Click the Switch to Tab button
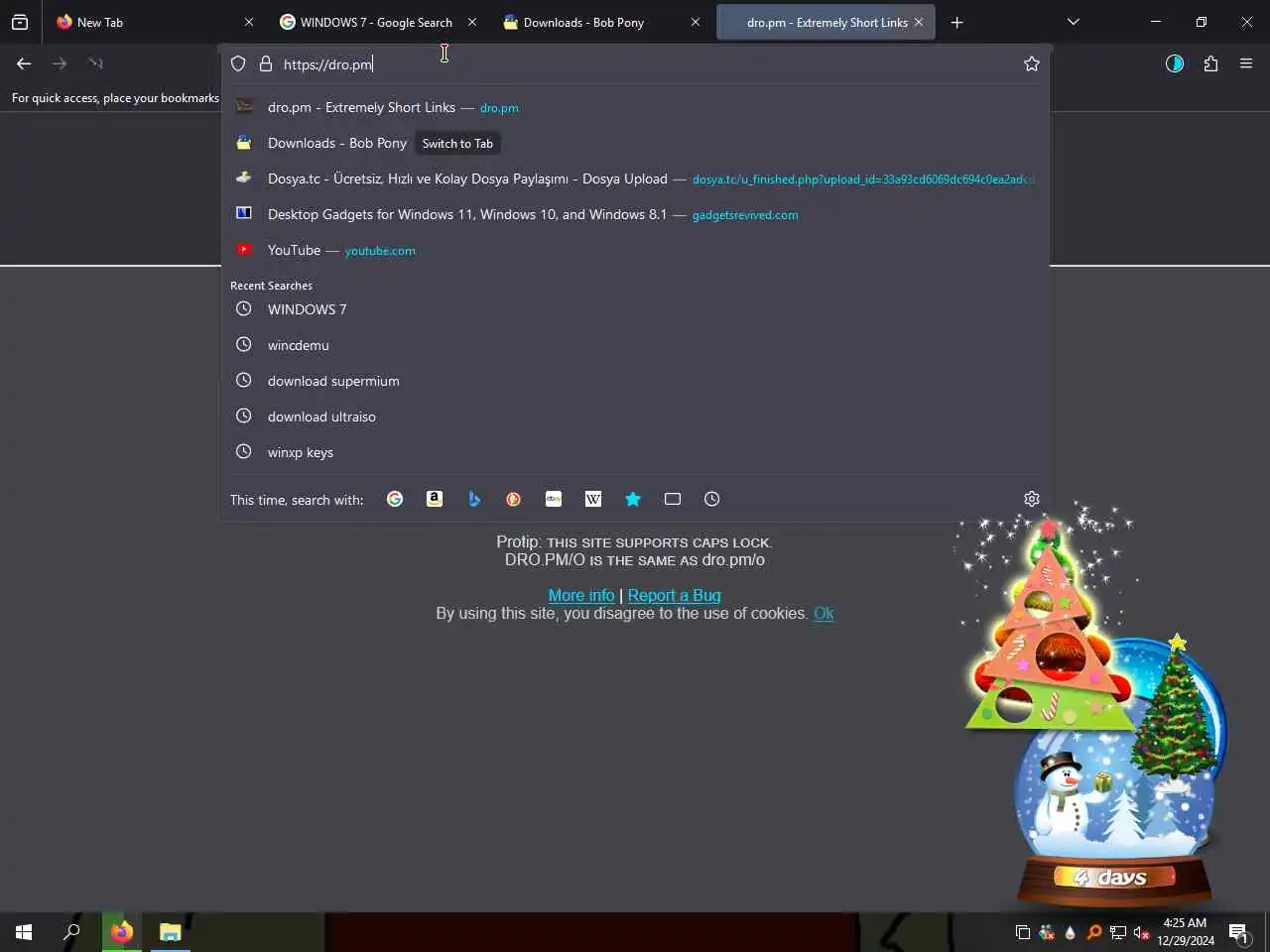 tap(457, 143)
